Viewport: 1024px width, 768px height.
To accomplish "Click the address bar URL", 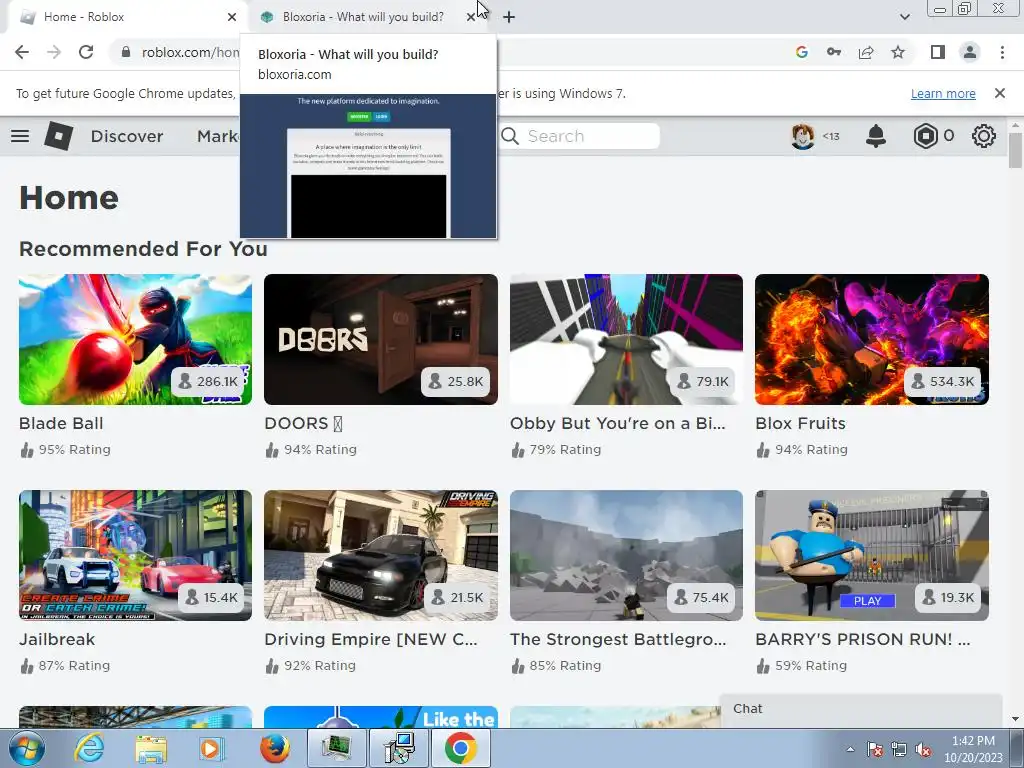I will (189, 52).
